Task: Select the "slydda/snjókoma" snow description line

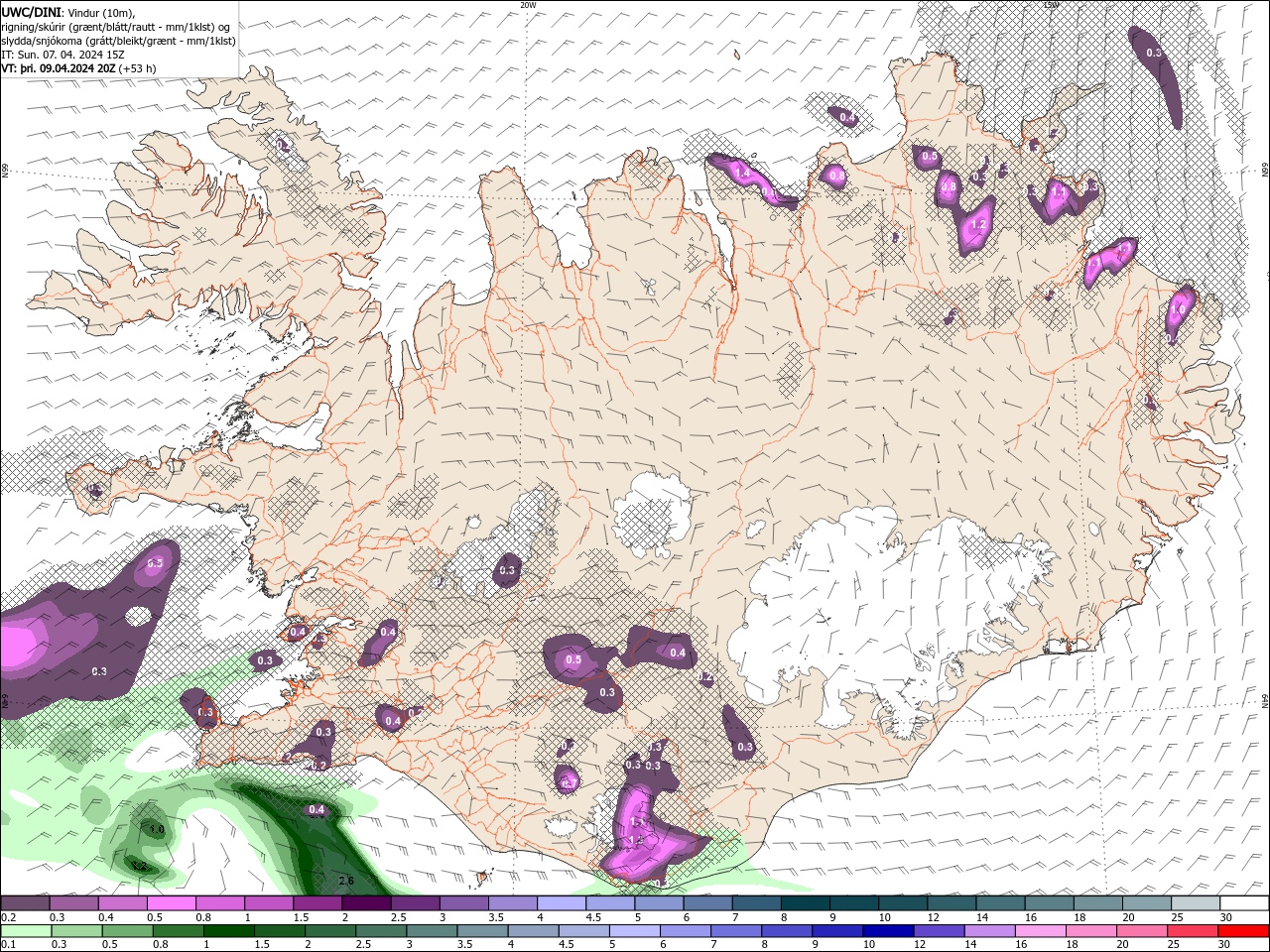Action: click(x=118, y=41)
